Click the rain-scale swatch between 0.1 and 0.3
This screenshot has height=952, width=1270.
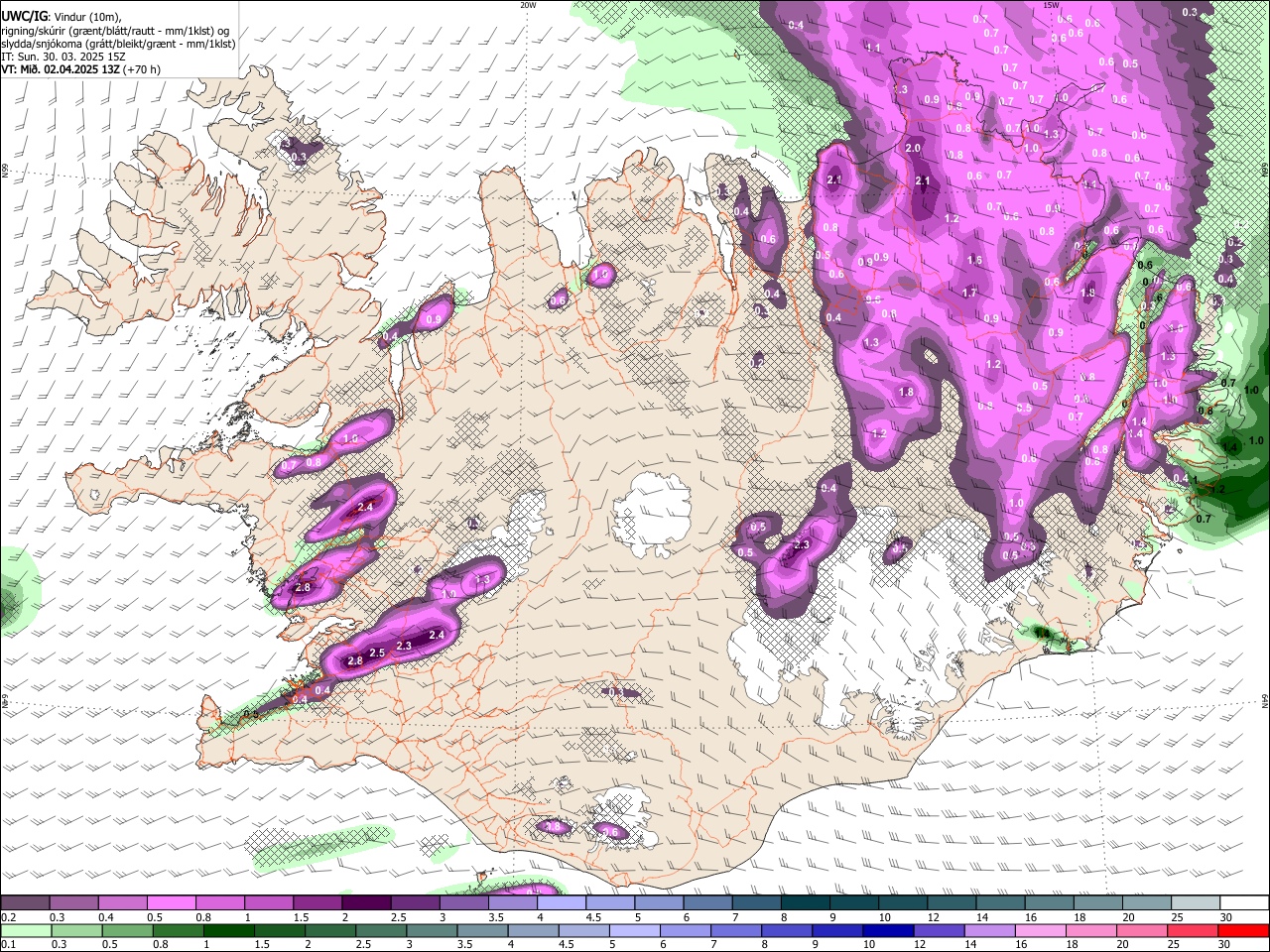point(27,931)
